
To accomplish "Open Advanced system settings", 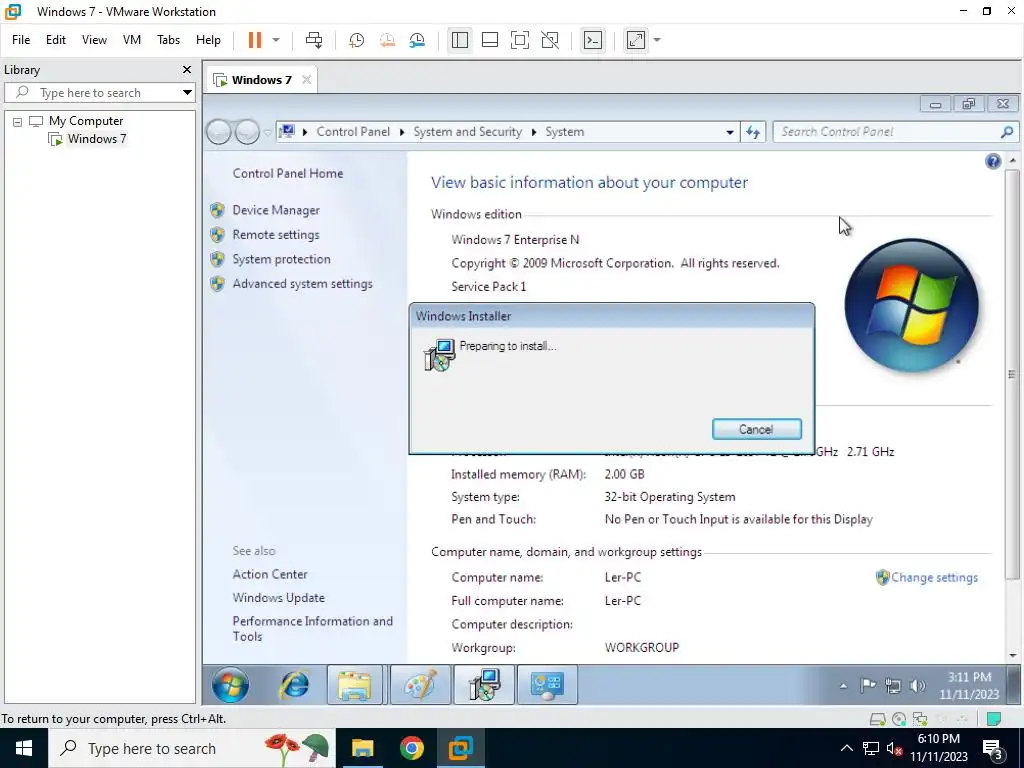I will click(x=302, y=284).
